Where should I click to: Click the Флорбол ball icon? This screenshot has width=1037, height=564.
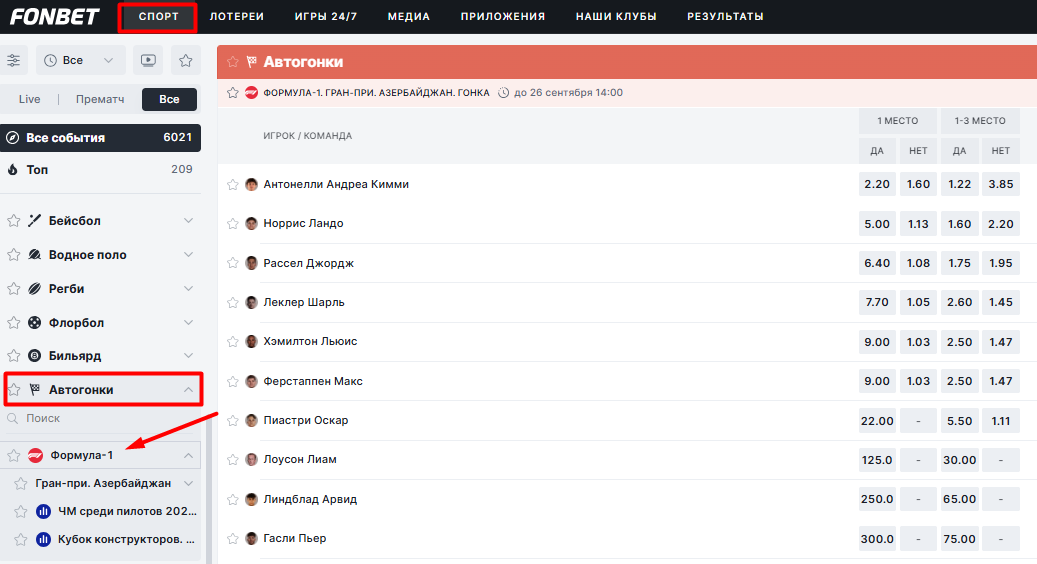[x=35, y=323]
